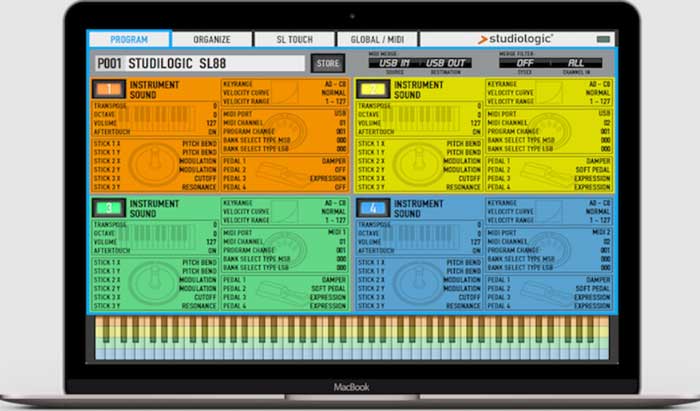Click the P001 program number
The height and width of the screenshot is (411, 700).
(109, 63)
